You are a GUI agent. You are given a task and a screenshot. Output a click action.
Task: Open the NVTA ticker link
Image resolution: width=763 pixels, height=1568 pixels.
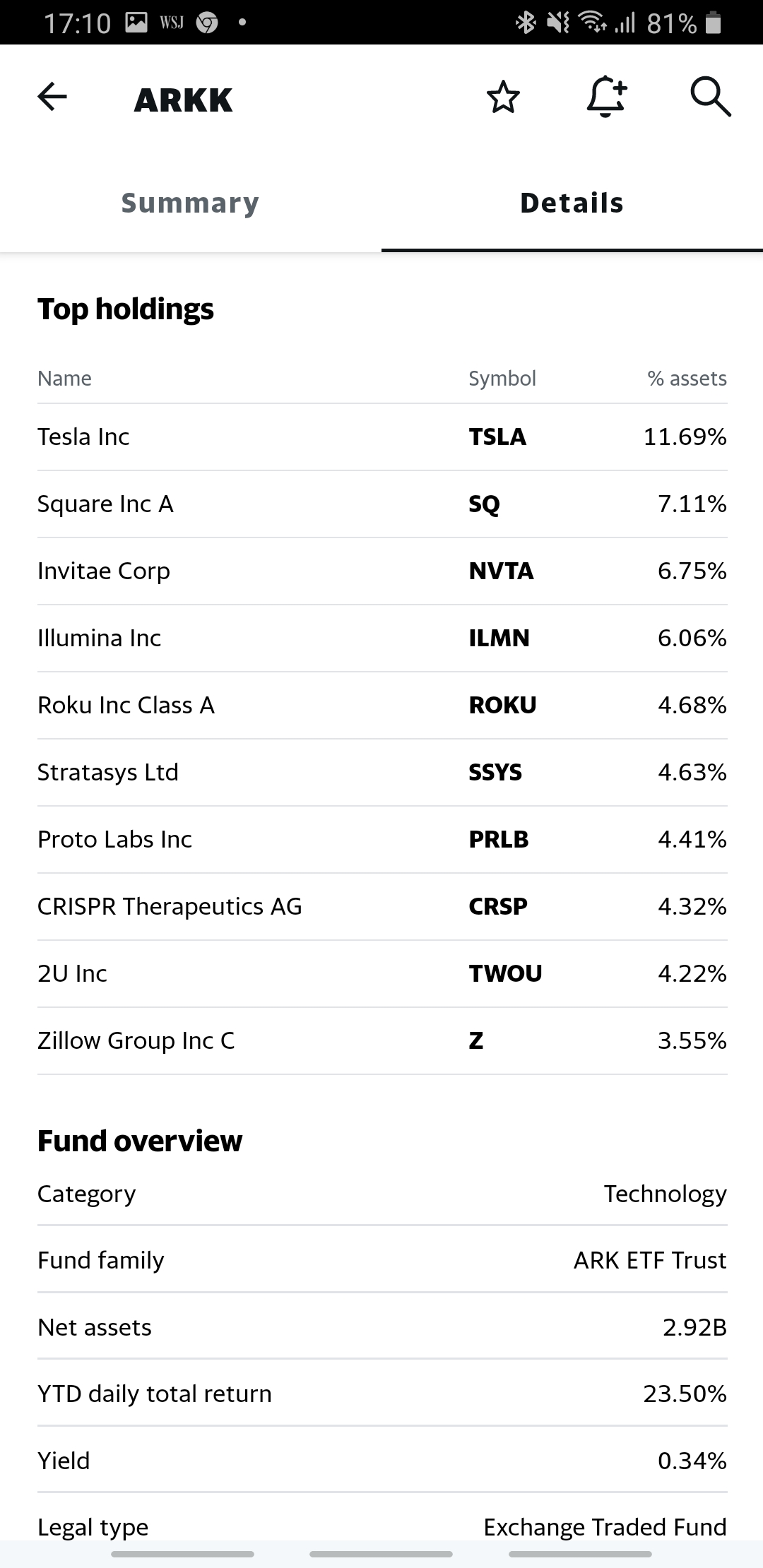click(501, 571)
